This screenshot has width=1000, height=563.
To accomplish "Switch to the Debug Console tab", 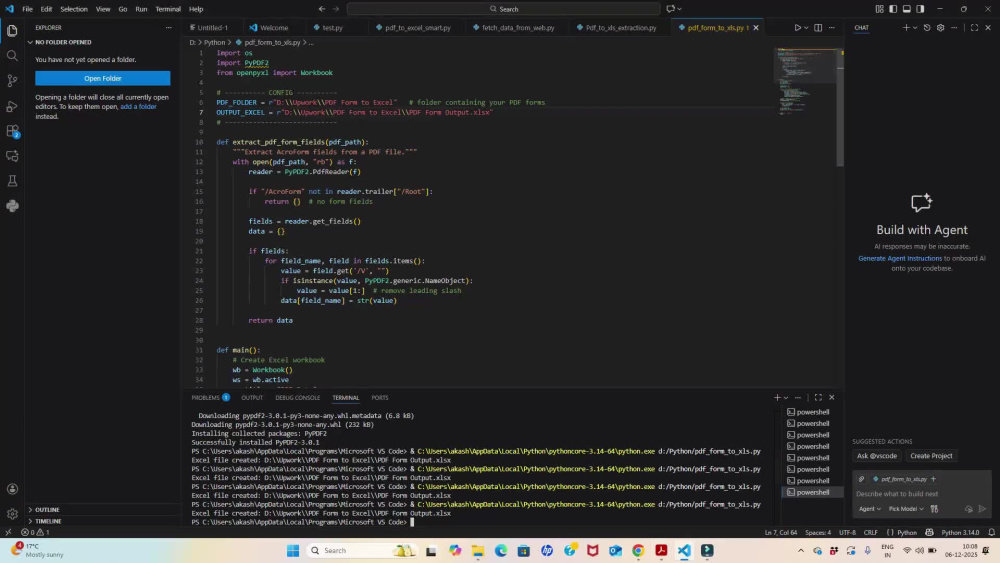I will pos(297,397).
